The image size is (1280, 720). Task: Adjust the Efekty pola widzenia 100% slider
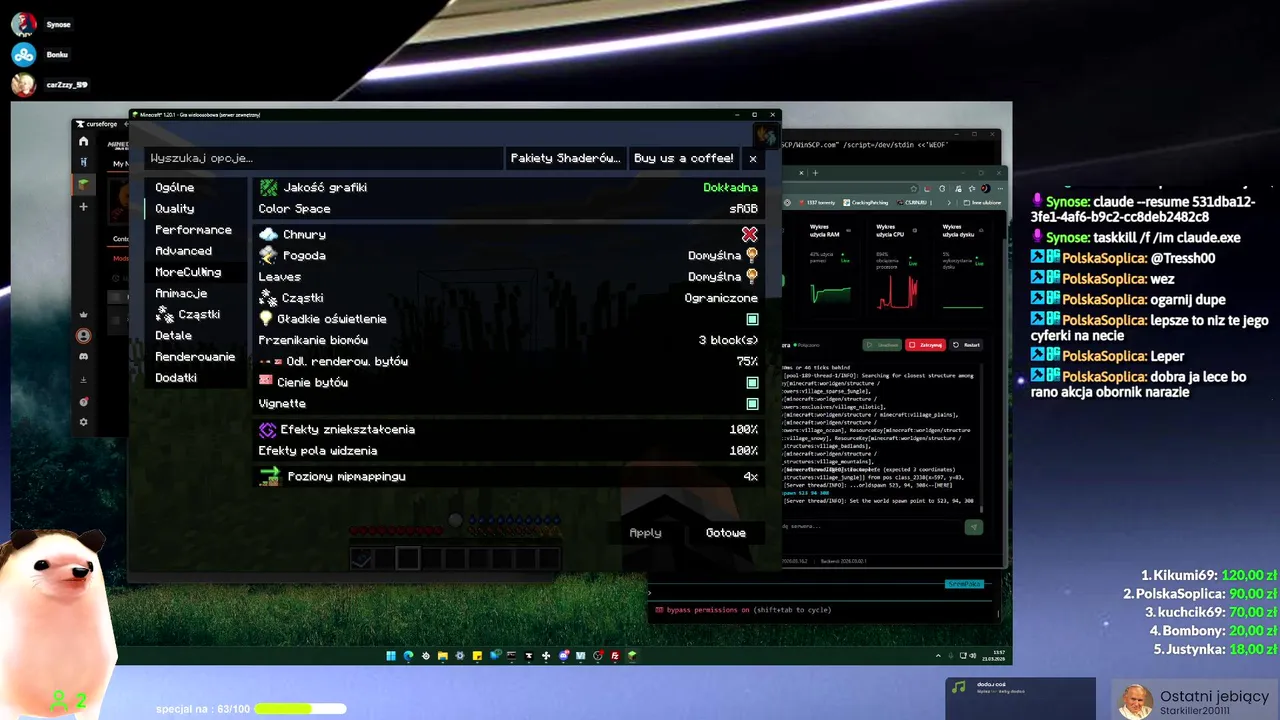pos(743,451)
